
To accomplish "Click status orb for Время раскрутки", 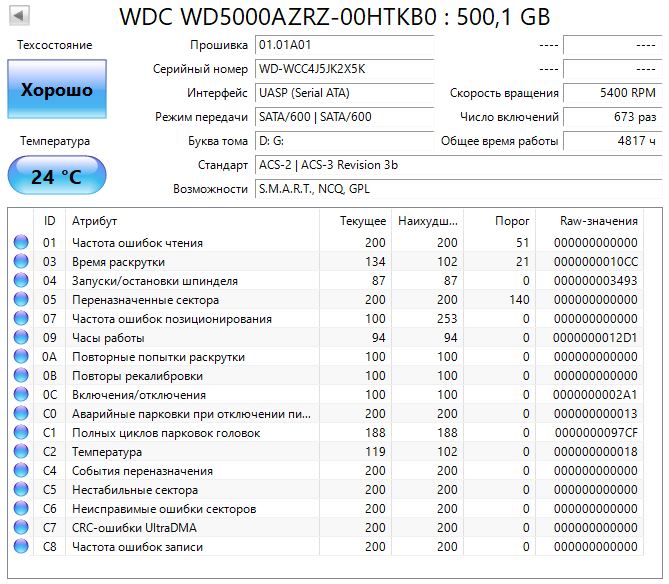I will coord(21,261).
